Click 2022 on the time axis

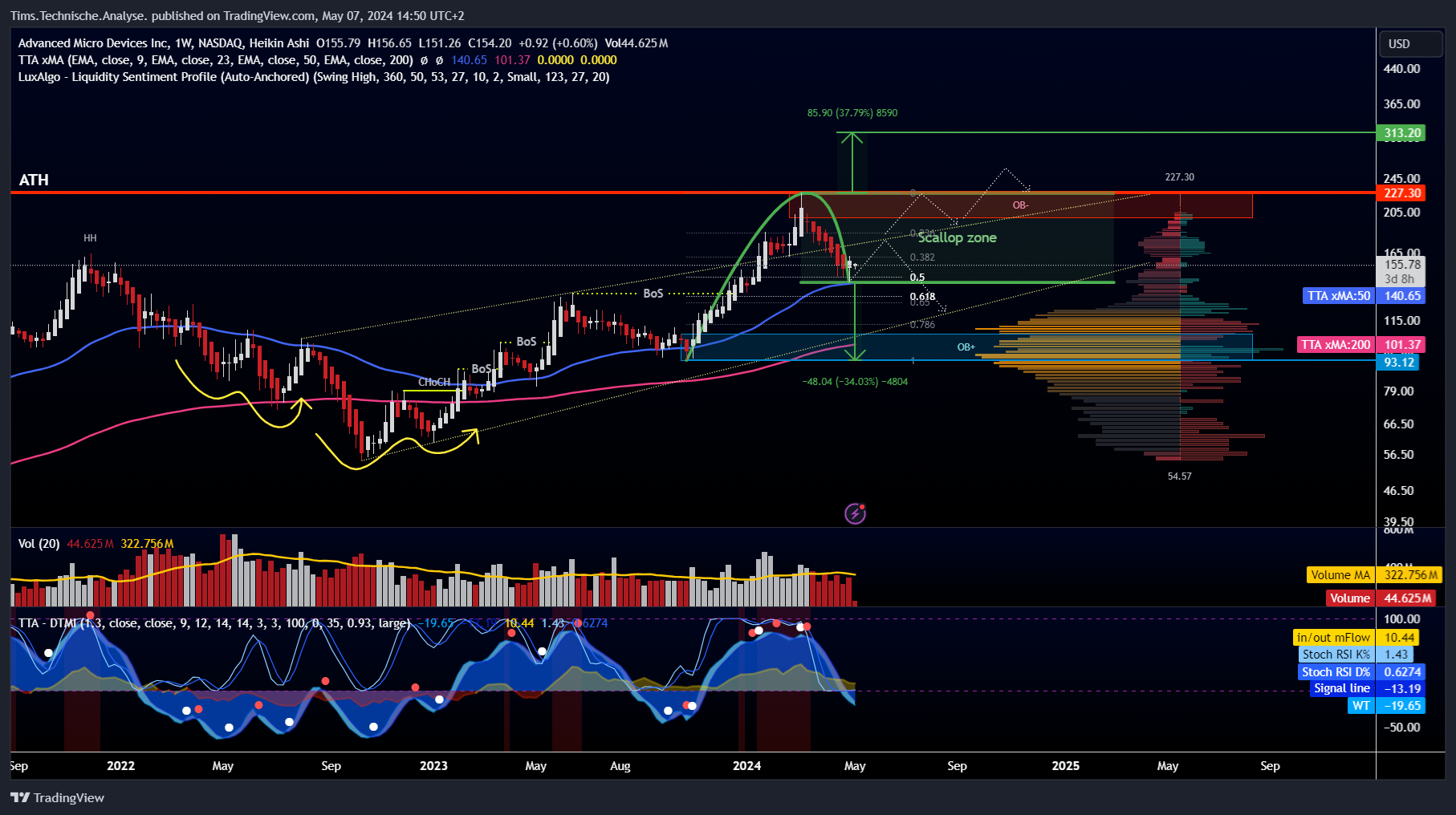pos(121,766)
